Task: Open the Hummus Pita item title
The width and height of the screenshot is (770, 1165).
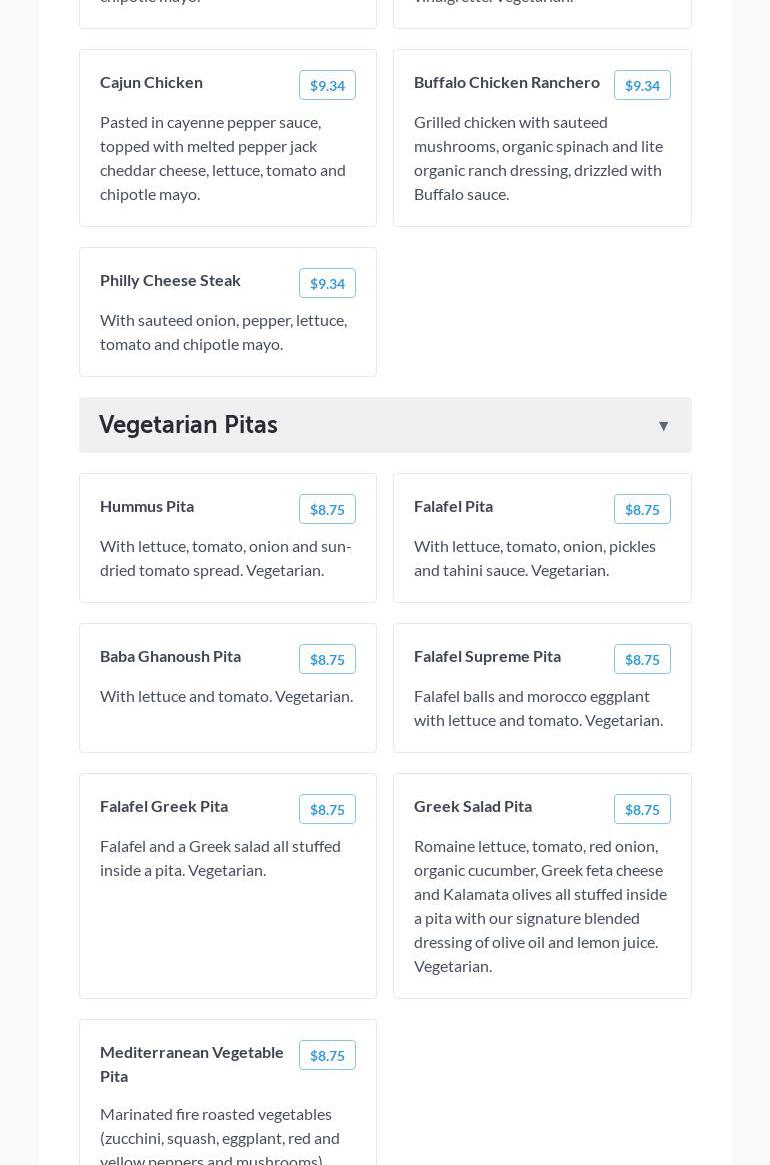Action: [x=147, y=506]
